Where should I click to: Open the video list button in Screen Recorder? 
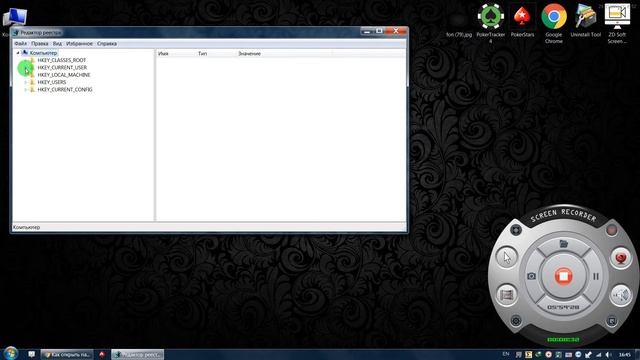(x=507, y=294)
